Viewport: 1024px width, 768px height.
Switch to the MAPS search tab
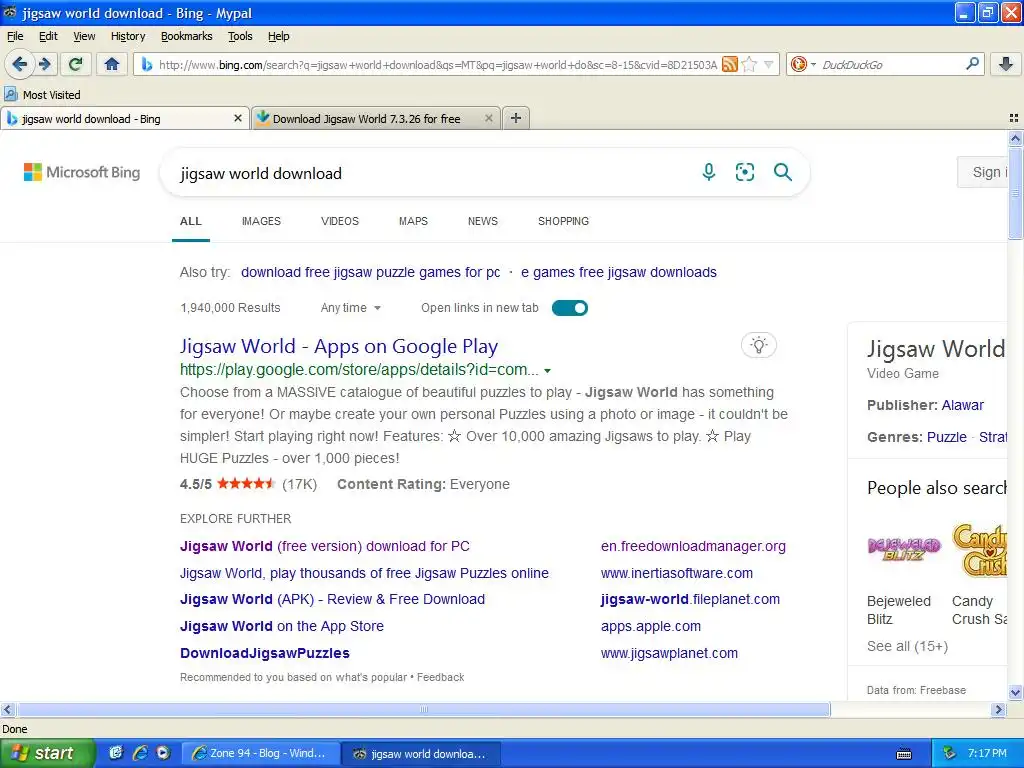[x=413, y=221]
